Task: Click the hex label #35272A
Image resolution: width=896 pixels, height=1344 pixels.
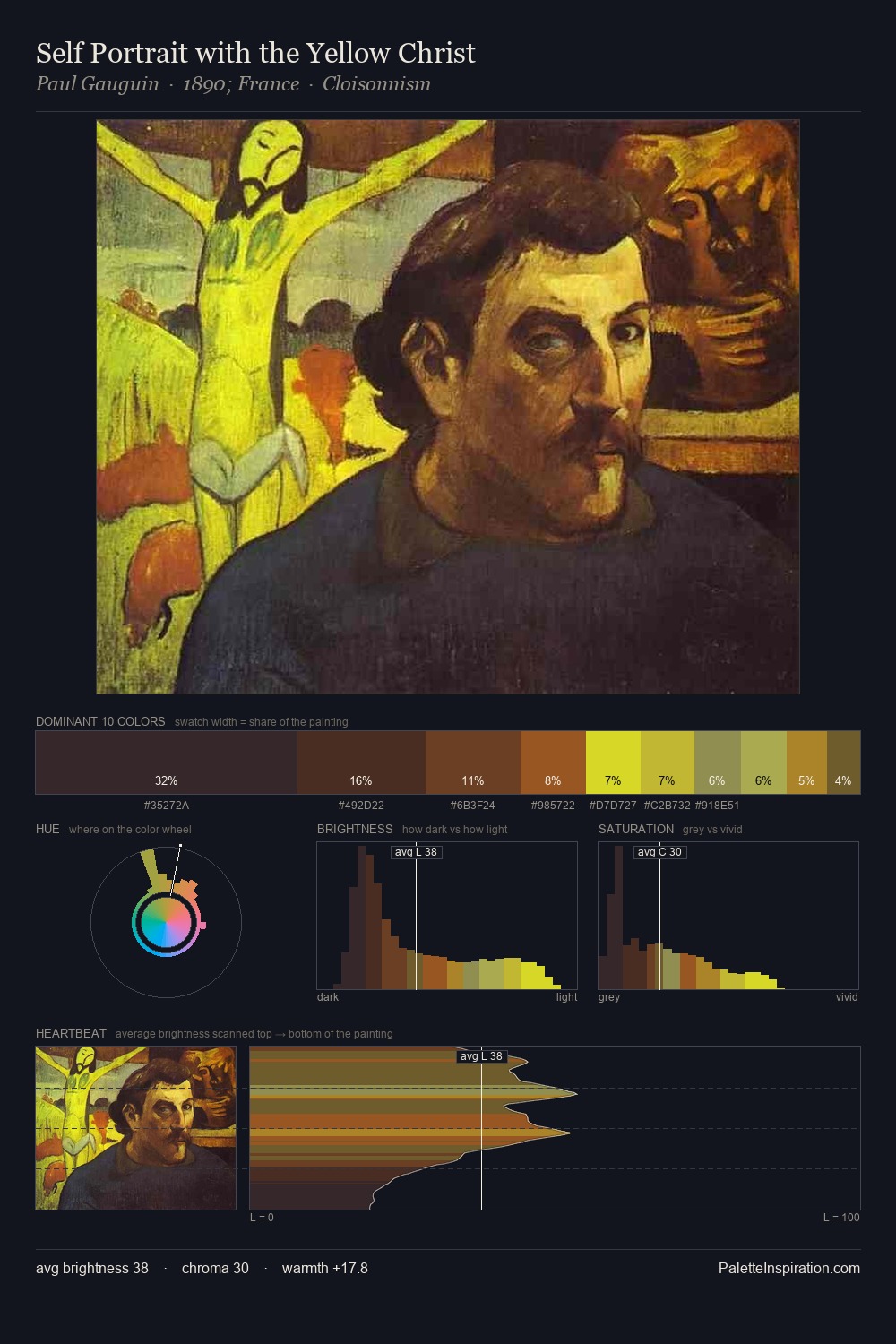Action: 167,806
